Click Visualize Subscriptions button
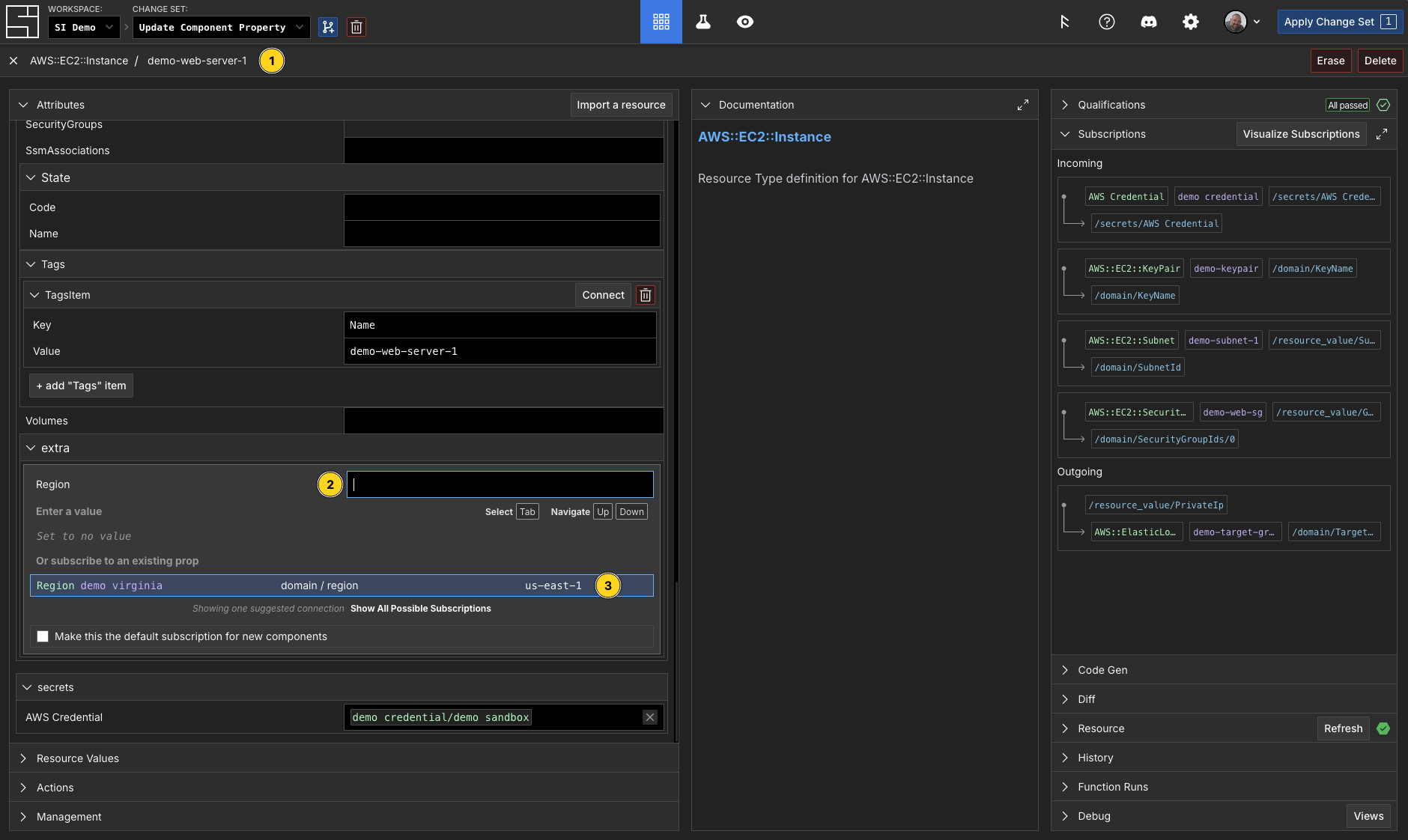 pyautogui.click(x=1301, y=134)
